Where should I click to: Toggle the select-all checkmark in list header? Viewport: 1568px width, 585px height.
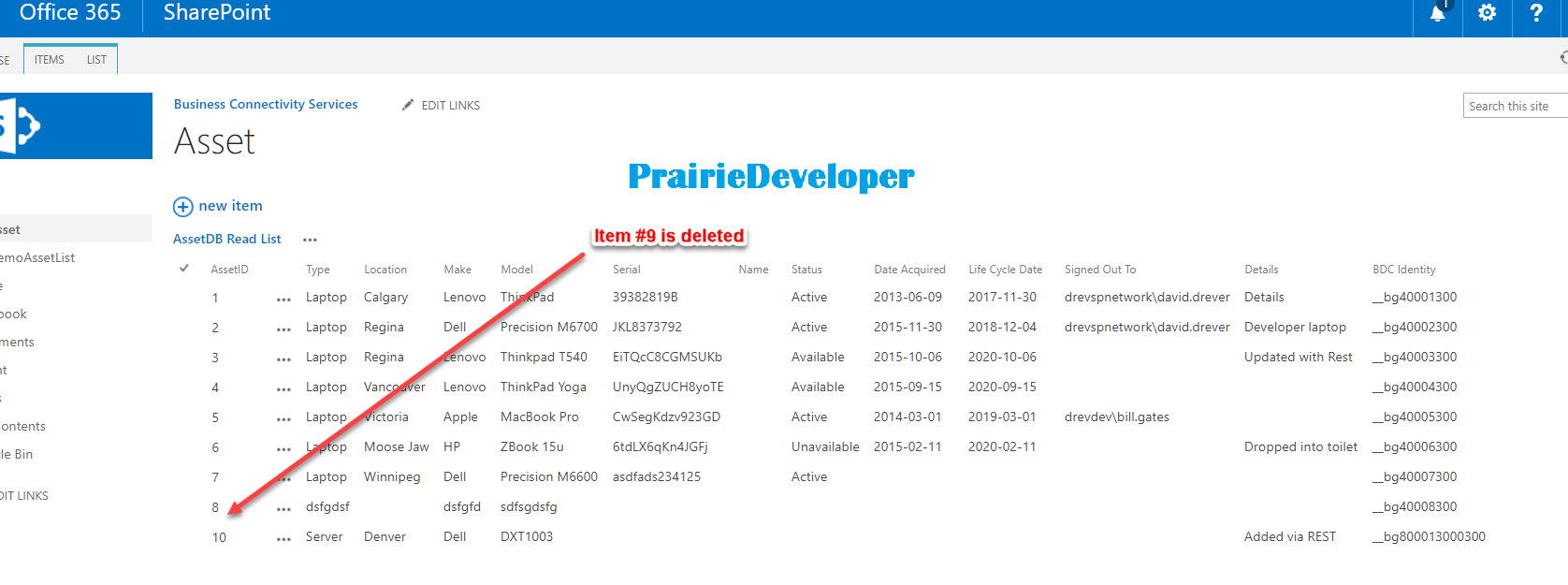point(184,269)
